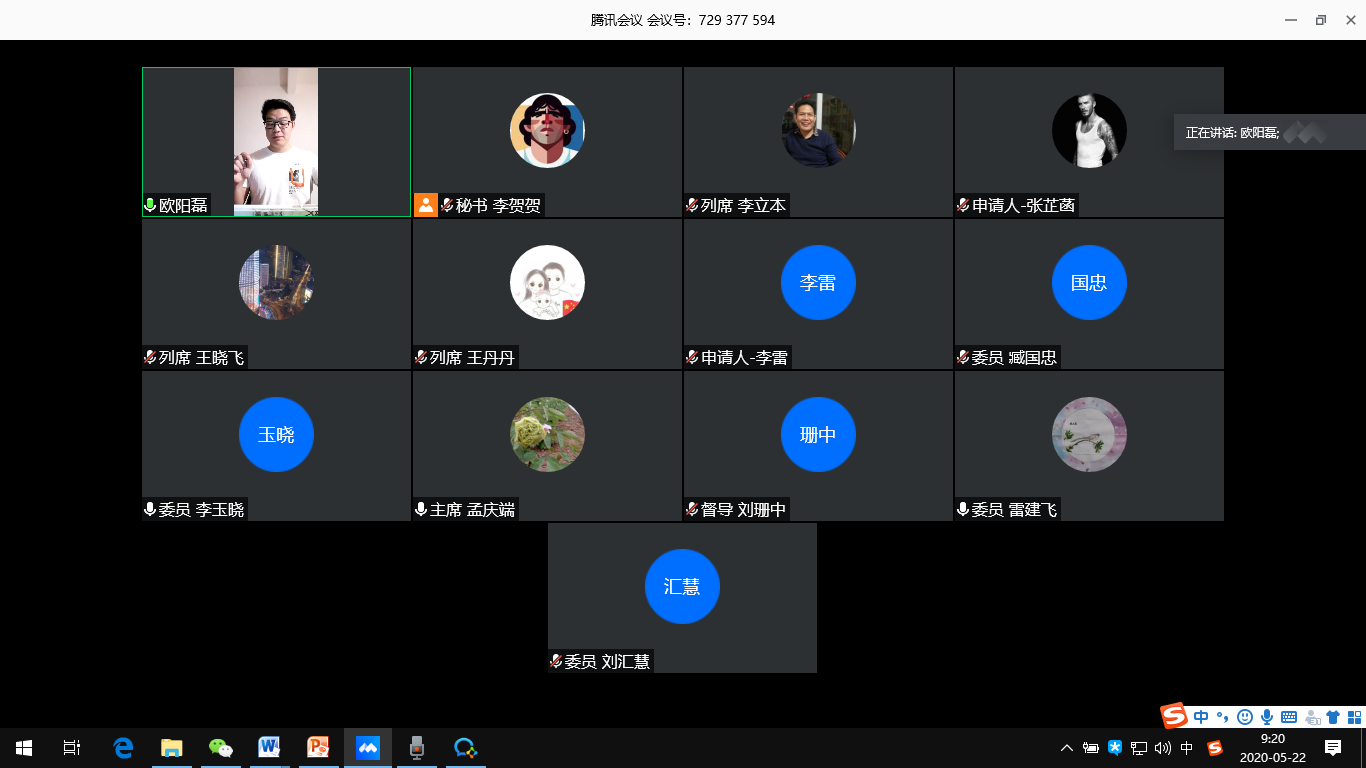Open WeChat from the taskbar

point(220,747)
